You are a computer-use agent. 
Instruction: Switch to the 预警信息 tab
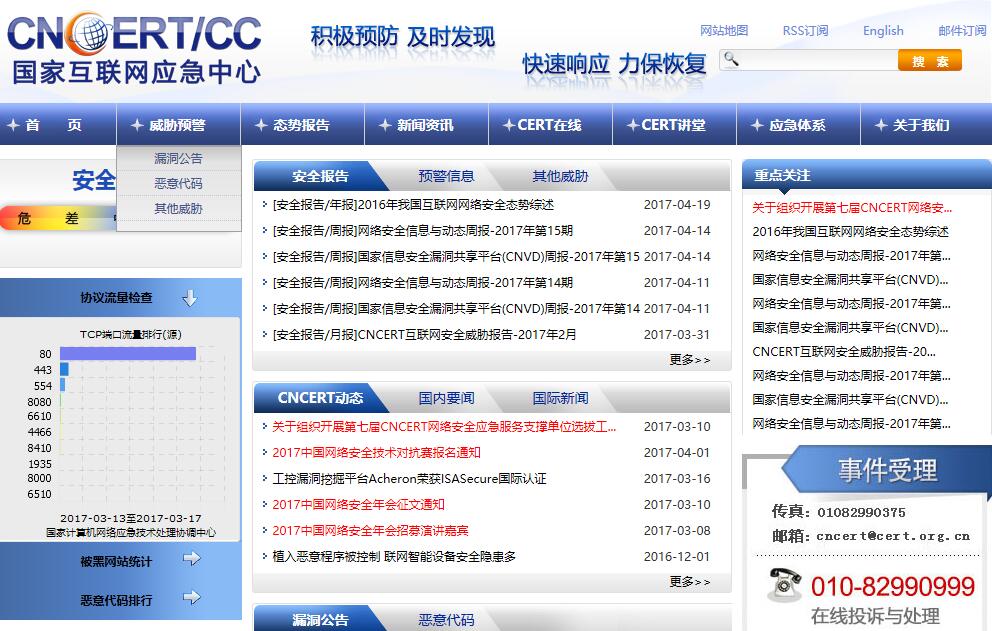pyautogui.click(x=446, y=176)
